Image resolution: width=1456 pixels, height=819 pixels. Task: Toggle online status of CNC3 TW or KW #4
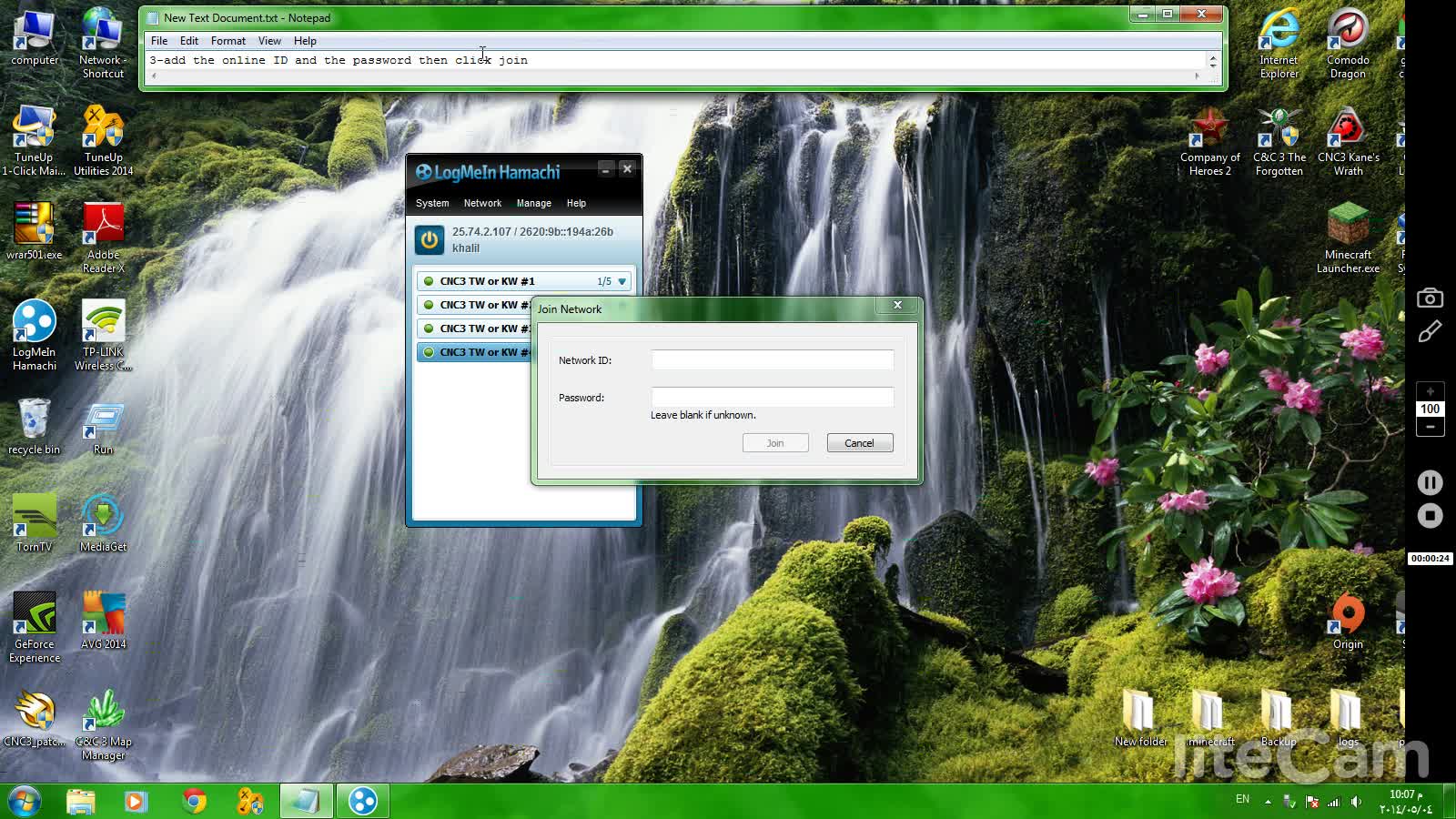429,351
